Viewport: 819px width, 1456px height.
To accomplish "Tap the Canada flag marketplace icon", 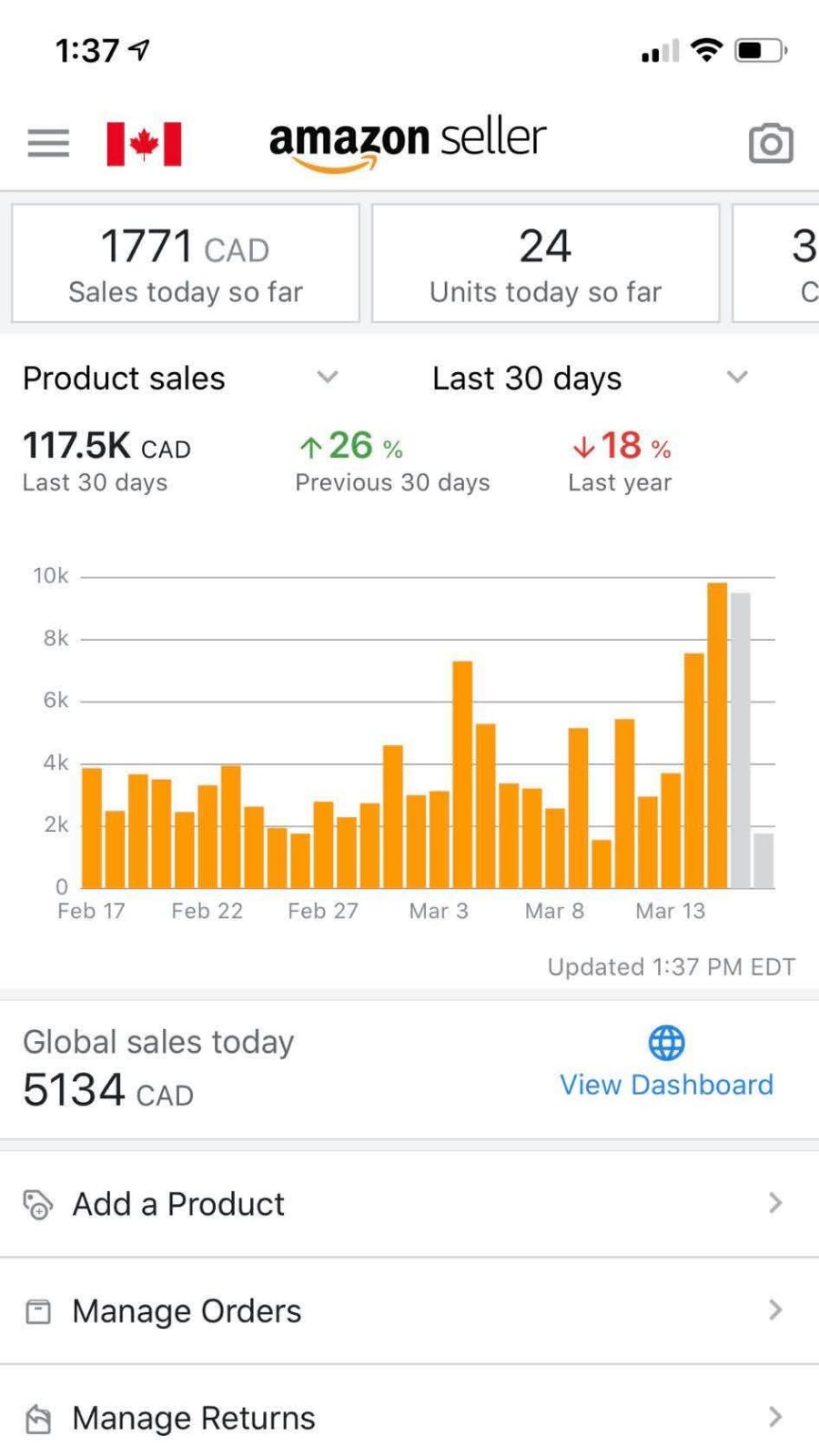I will (x=144, y=144).
